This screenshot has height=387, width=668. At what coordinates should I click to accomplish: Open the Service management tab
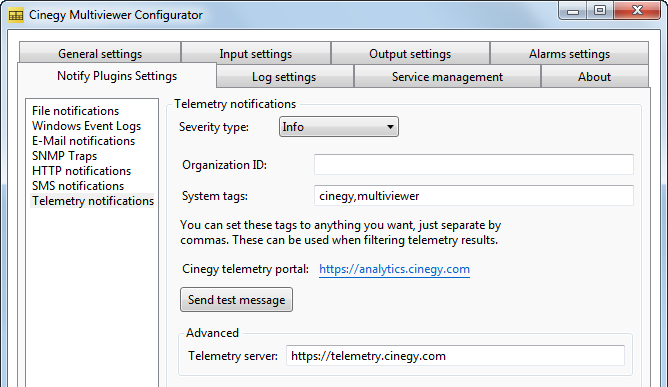(x=447, y=76)
